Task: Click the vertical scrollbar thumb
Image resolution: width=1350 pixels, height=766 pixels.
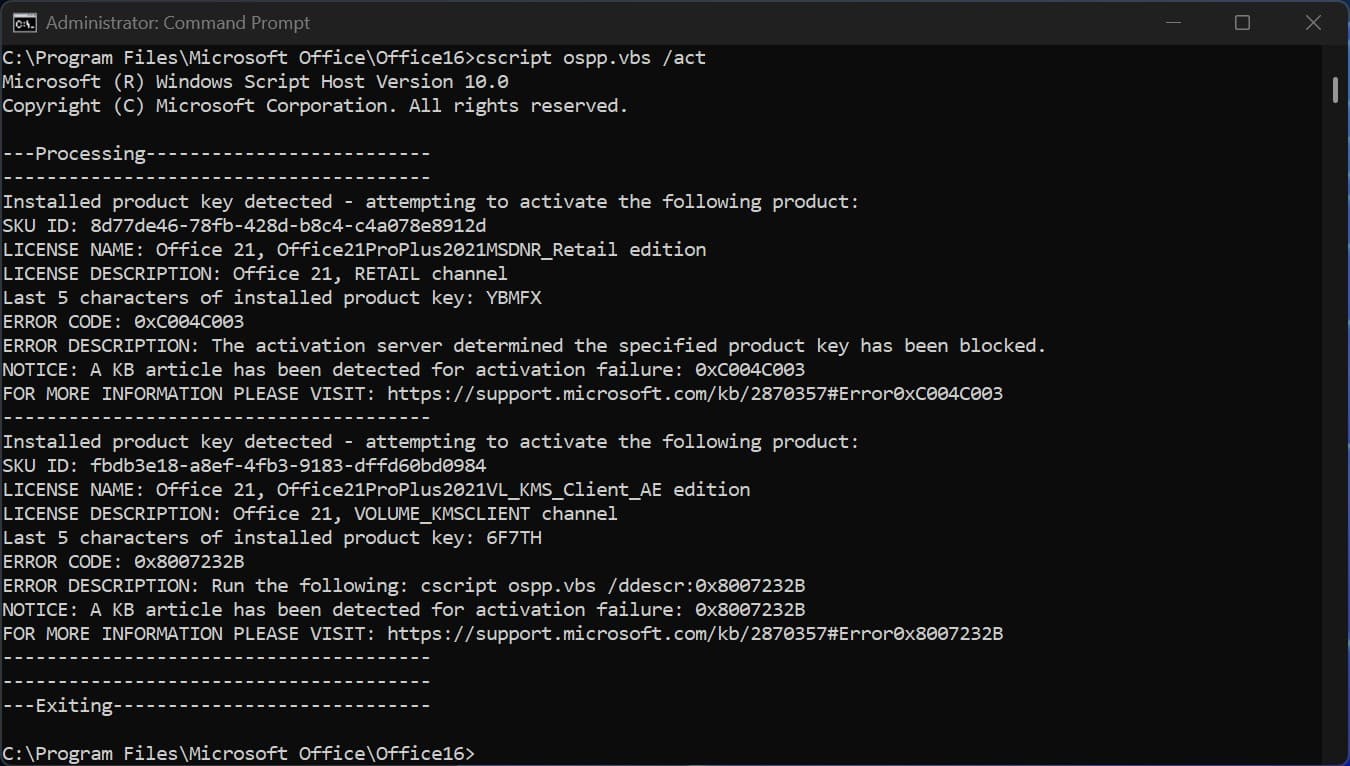Action: [x=1336, y=91]
